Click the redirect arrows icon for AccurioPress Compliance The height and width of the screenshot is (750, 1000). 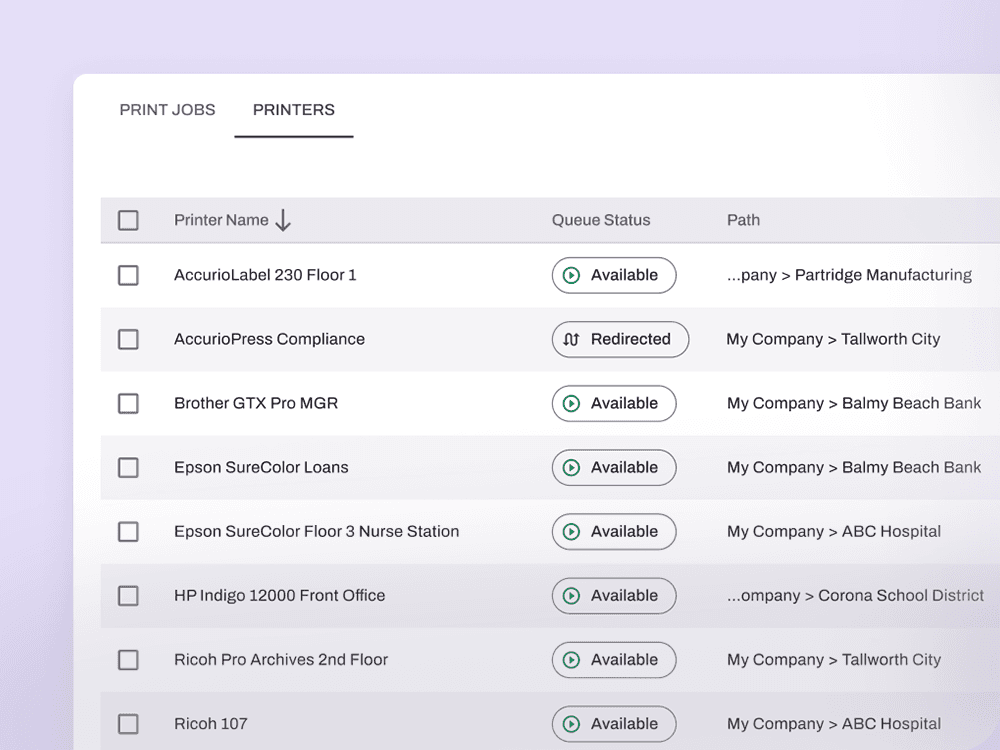point(571,339)
